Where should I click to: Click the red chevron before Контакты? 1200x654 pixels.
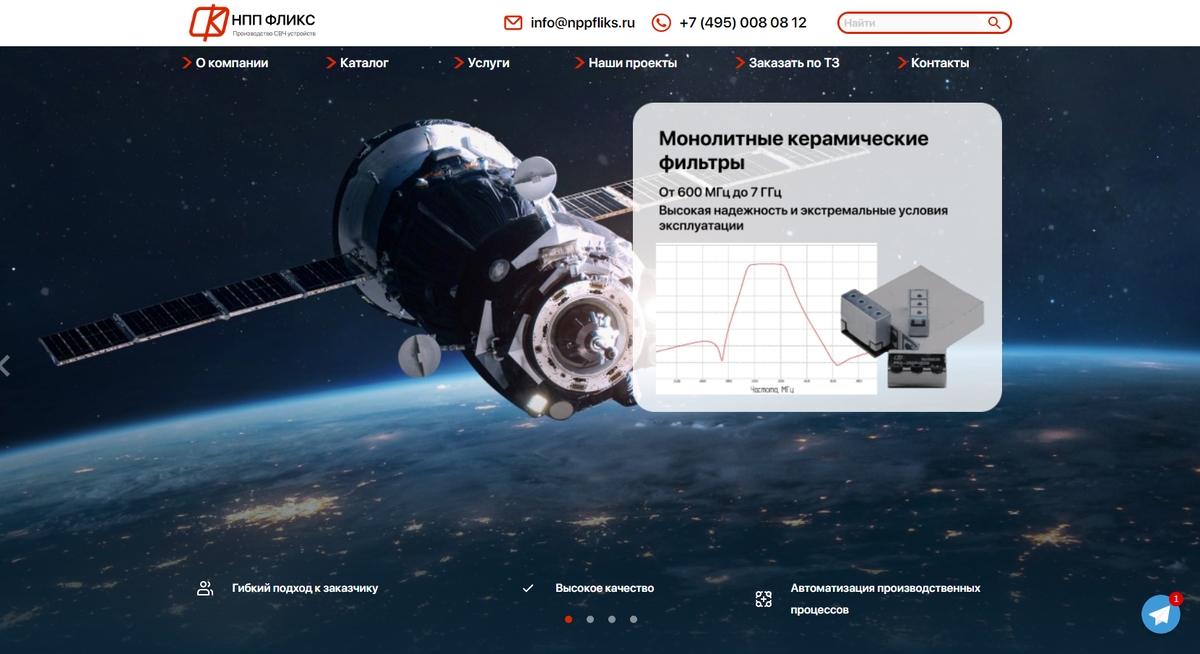(902, 63)
